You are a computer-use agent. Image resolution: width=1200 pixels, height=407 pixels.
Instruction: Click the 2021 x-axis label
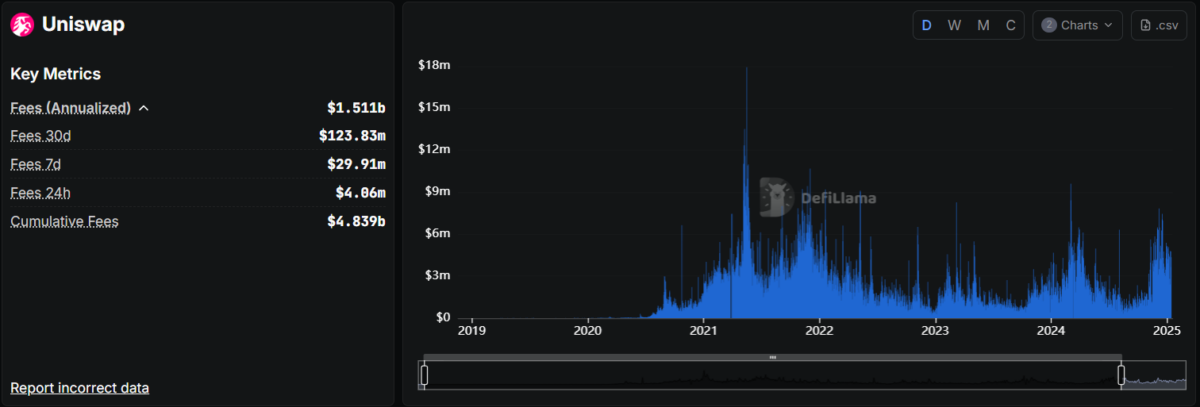click(704, 330)
